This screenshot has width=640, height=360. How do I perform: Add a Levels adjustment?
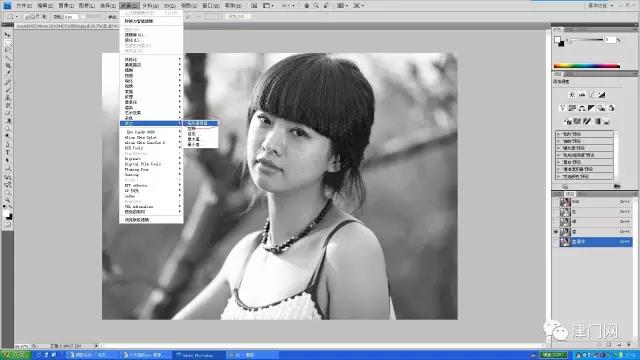click(582, 95)
